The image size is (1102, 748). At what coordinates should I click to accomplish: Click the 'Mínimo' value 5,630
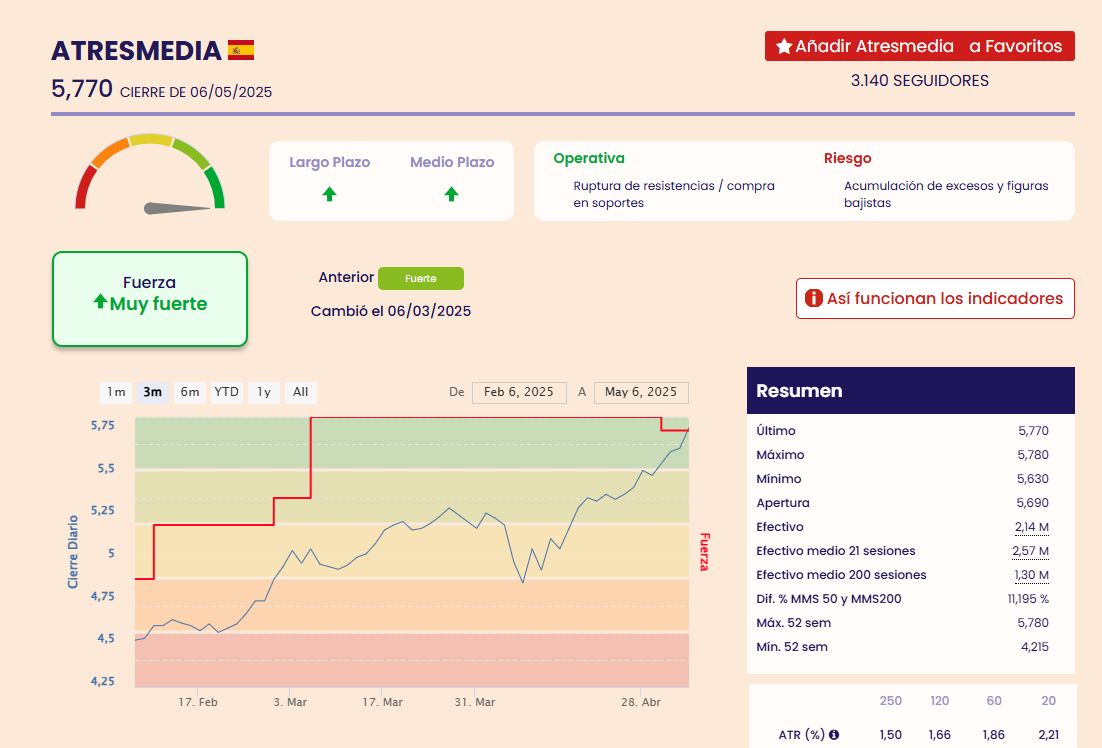click(1033, 479)
